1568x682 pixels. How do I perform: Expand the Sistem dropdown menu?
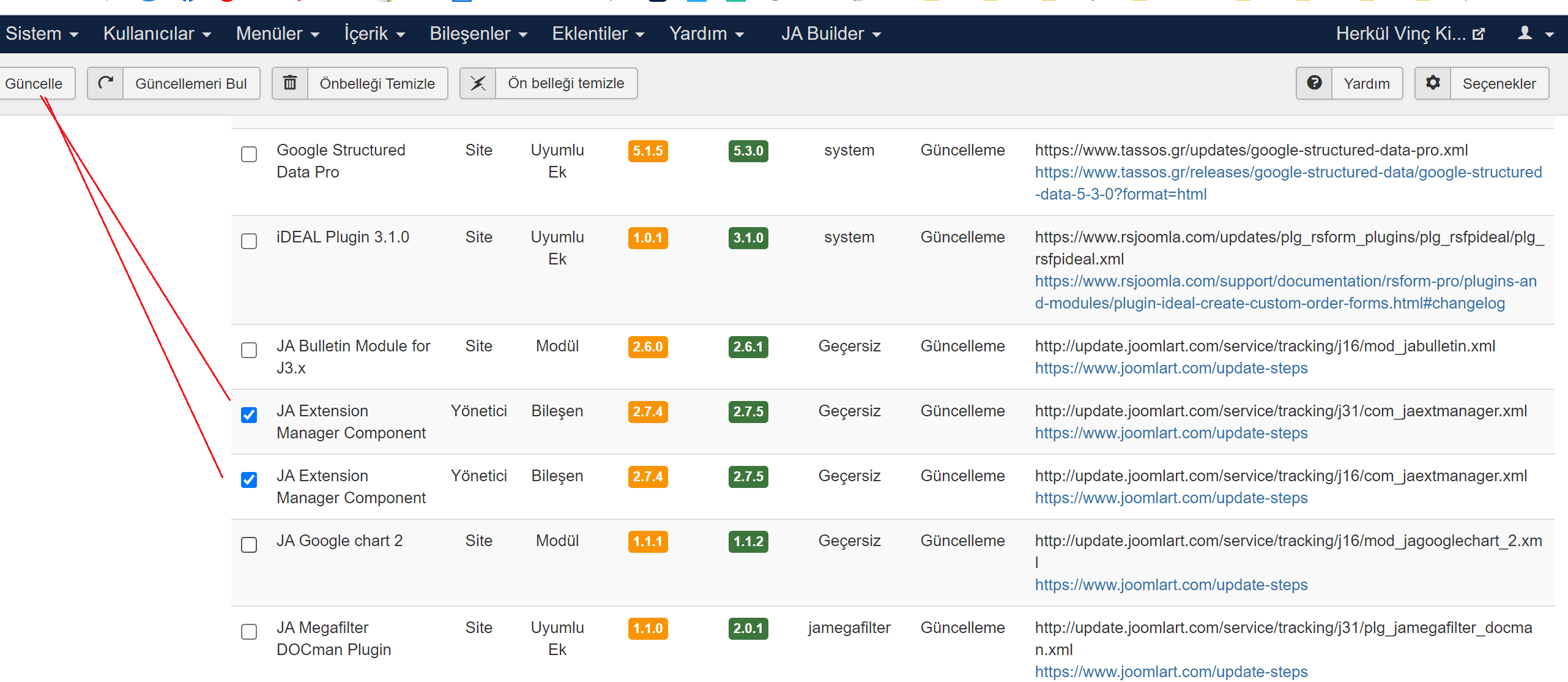pyautogui.click(x=42, y=34)
